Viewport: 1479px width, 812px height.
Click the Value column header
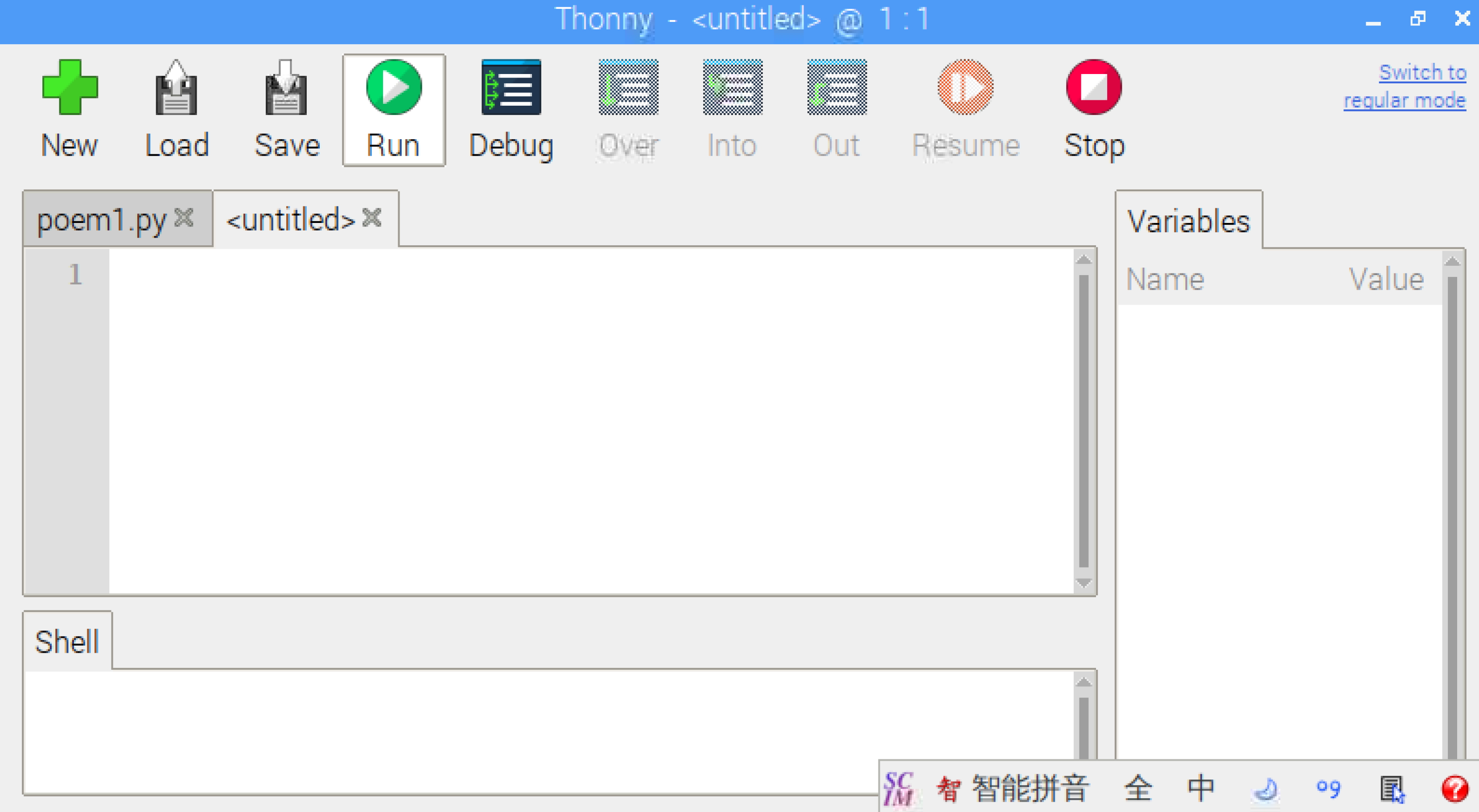point(1386,280)
